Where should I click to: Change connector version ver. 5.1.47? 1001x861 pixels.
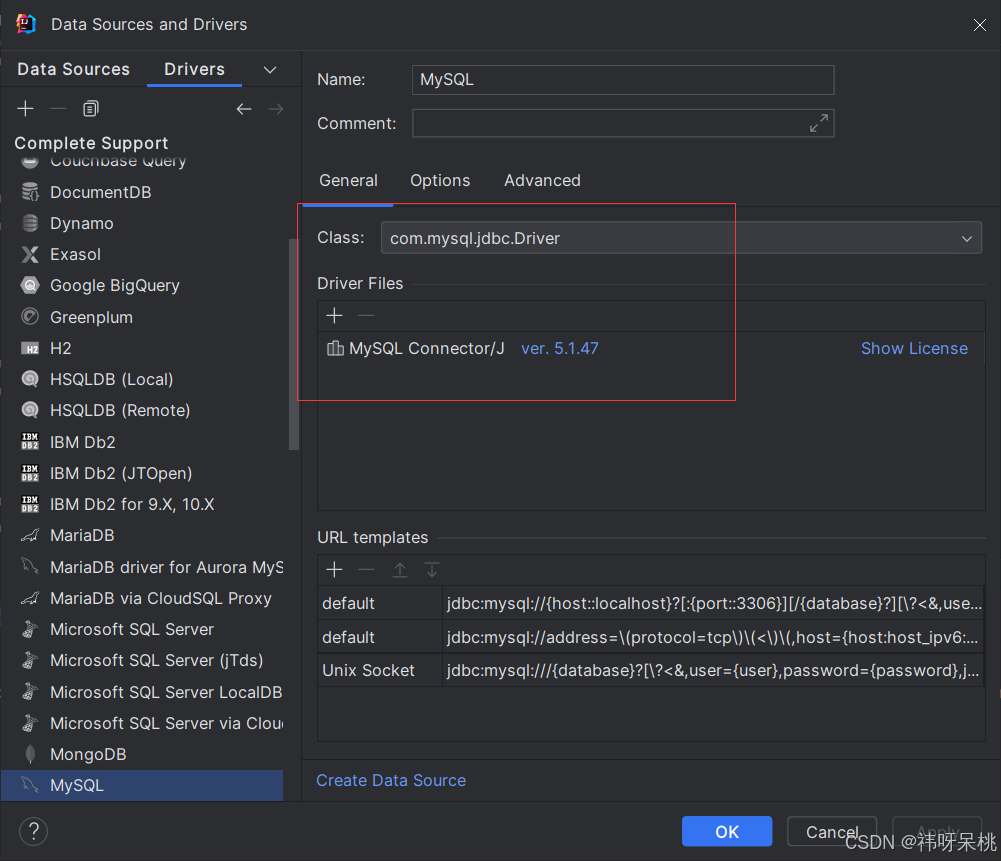pos(560,348)
